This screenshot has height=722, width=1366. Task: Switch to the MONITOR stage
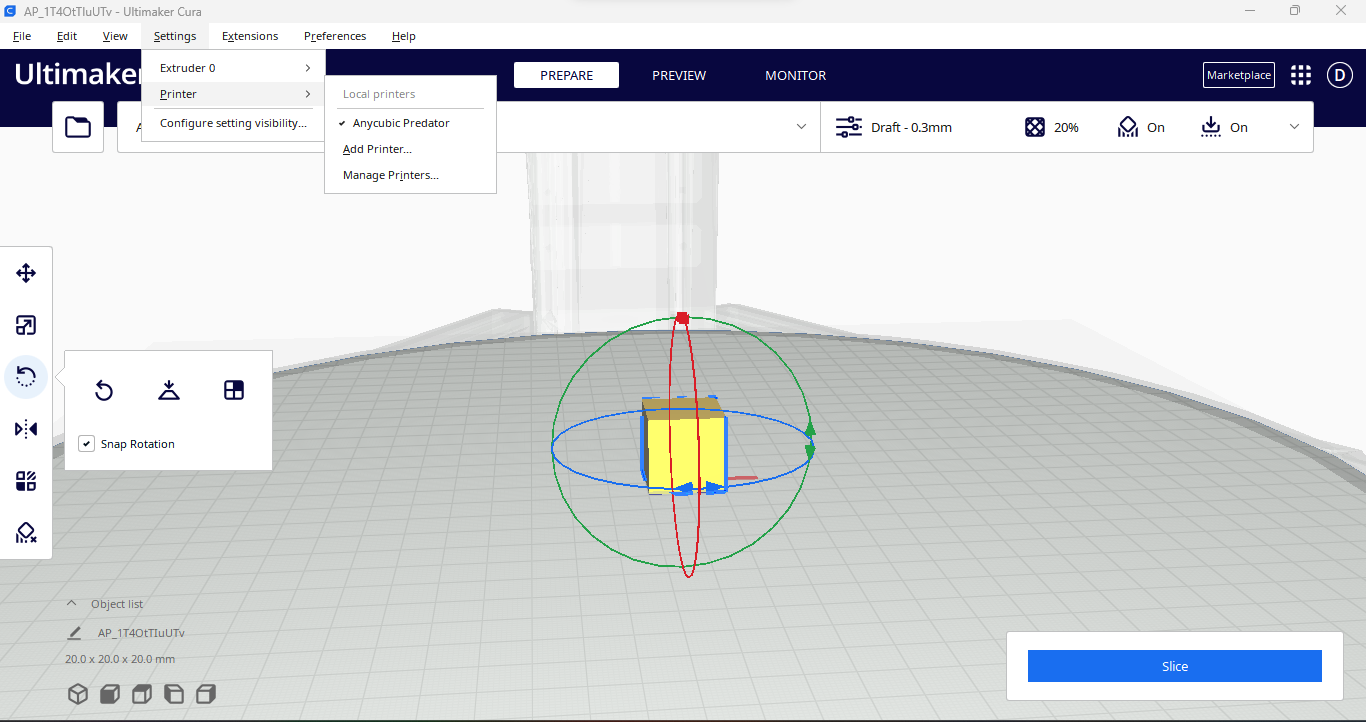[796, 75]
